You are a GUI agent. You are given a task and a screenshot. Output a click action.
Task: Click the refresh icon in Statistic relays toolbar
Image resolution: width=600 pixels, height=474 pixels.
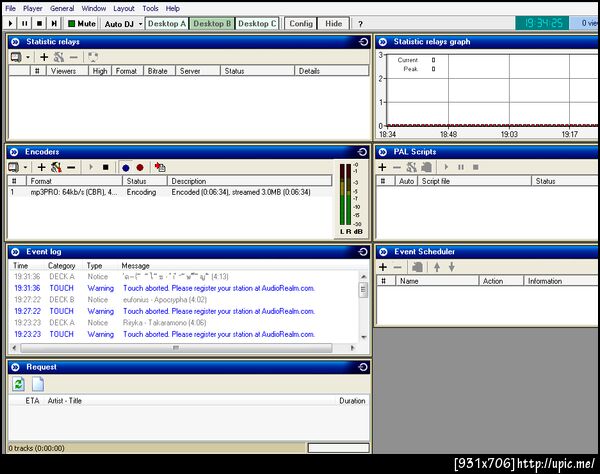pyautogui.click(x=93, y=57)
